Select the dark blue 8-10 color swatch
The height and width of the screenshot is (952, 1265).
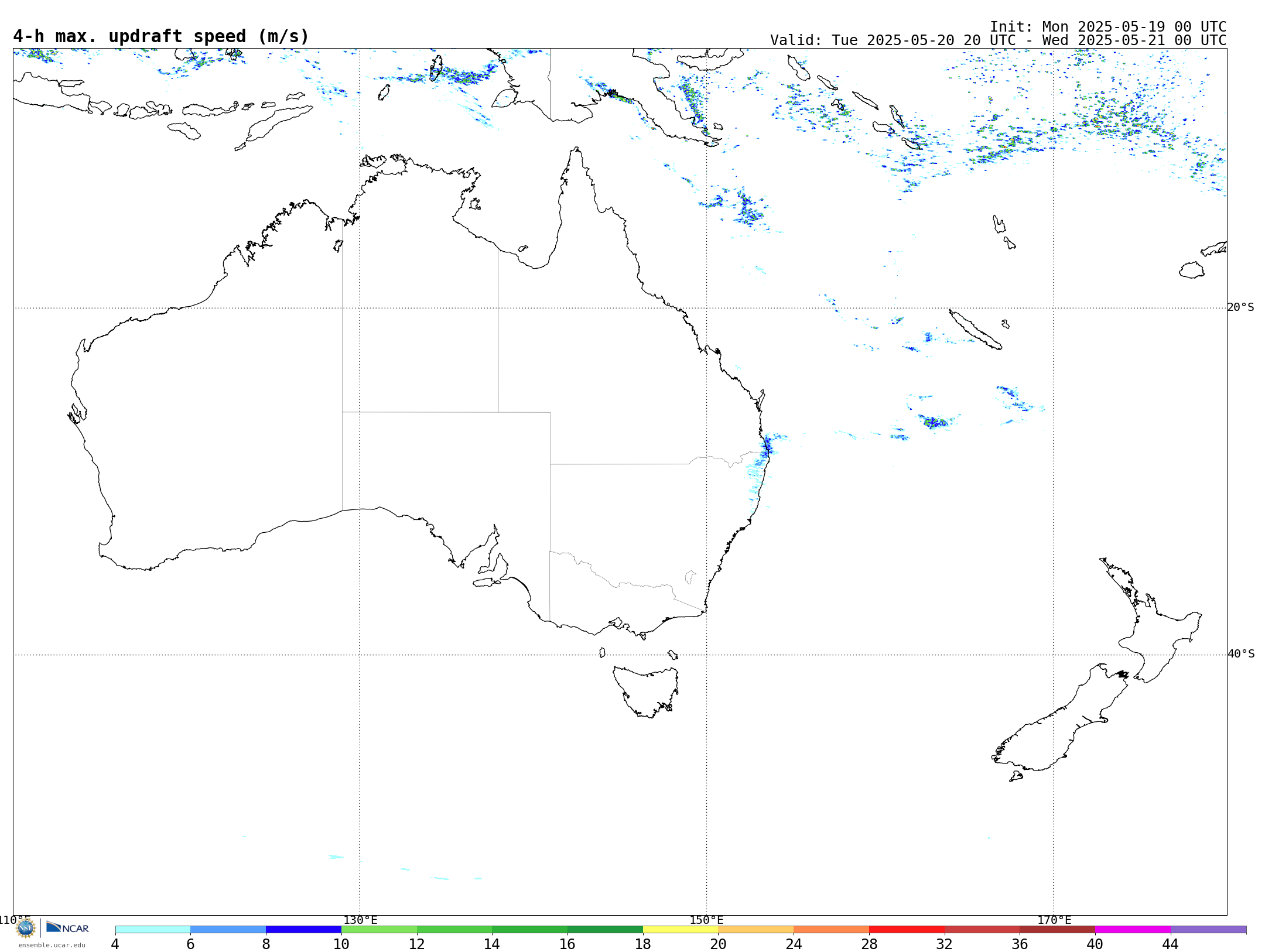(x=304, y=929)
